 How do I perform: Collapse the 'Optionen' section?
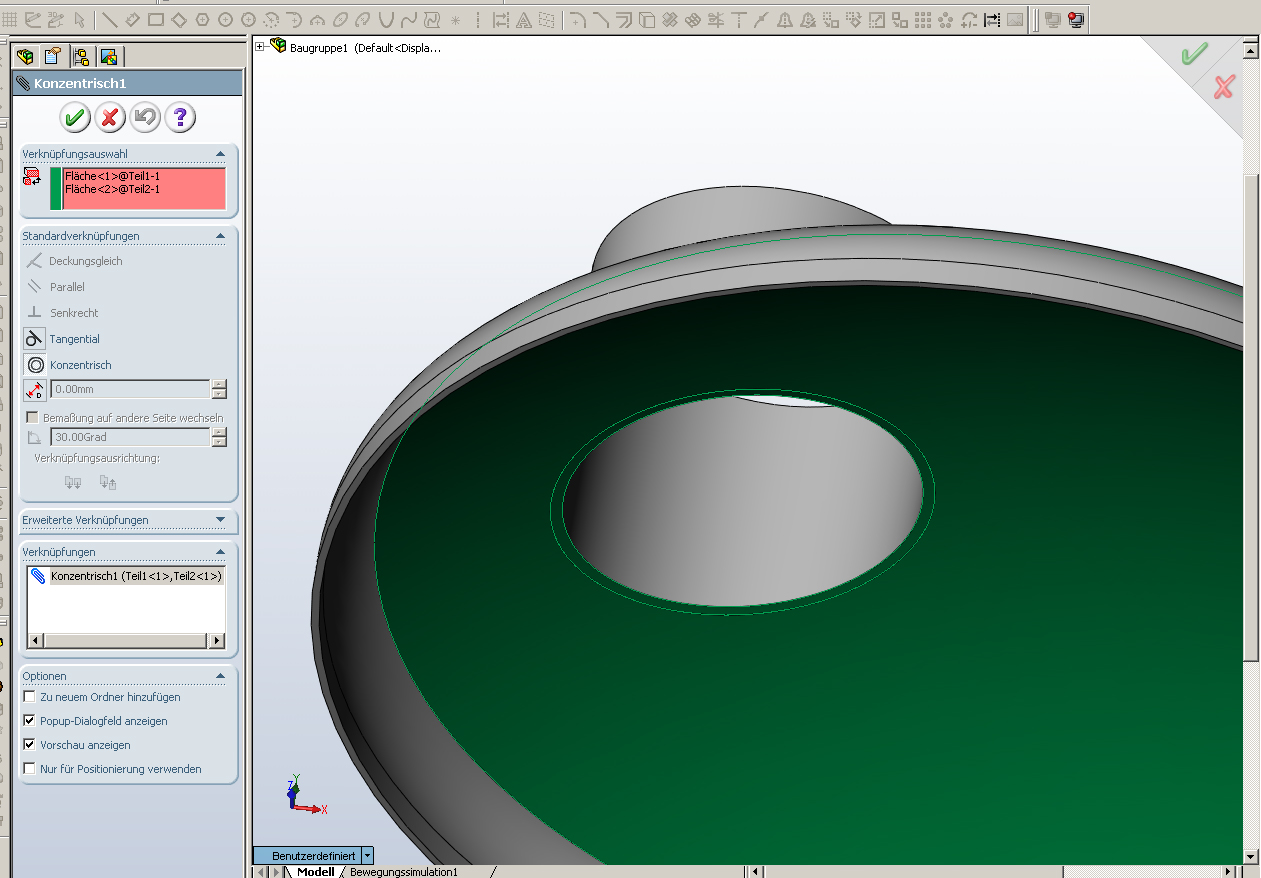220,676
